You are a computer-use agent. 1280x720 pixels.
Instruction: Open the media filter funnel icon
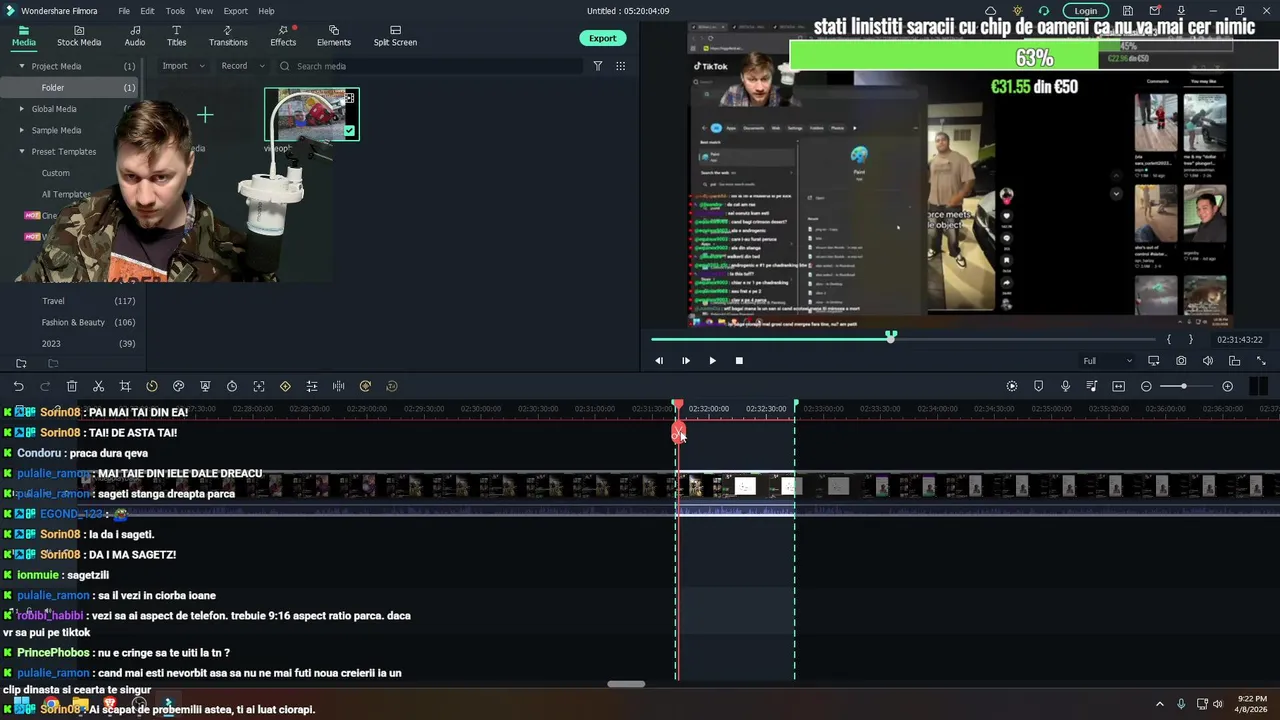pos(598,66)
